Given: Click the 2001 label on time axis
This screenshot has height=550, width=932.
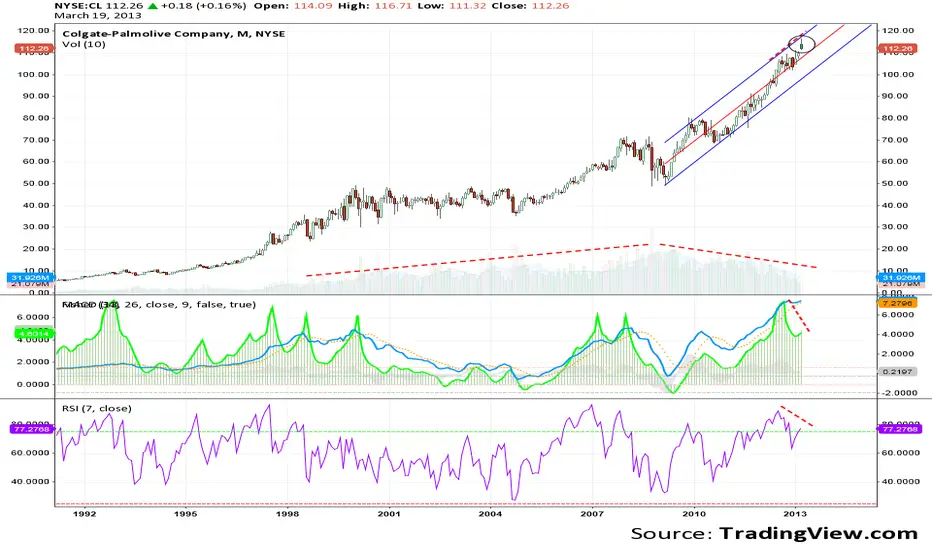Looking at the screenshot, I should [389, 514].
